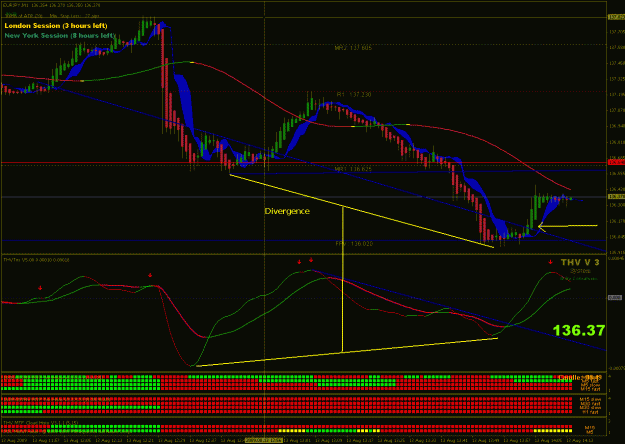This screenshot has height=444, width=625.
Task: Select the MR1 136.625 pivot level label
Action: click(x=353, y=169)
